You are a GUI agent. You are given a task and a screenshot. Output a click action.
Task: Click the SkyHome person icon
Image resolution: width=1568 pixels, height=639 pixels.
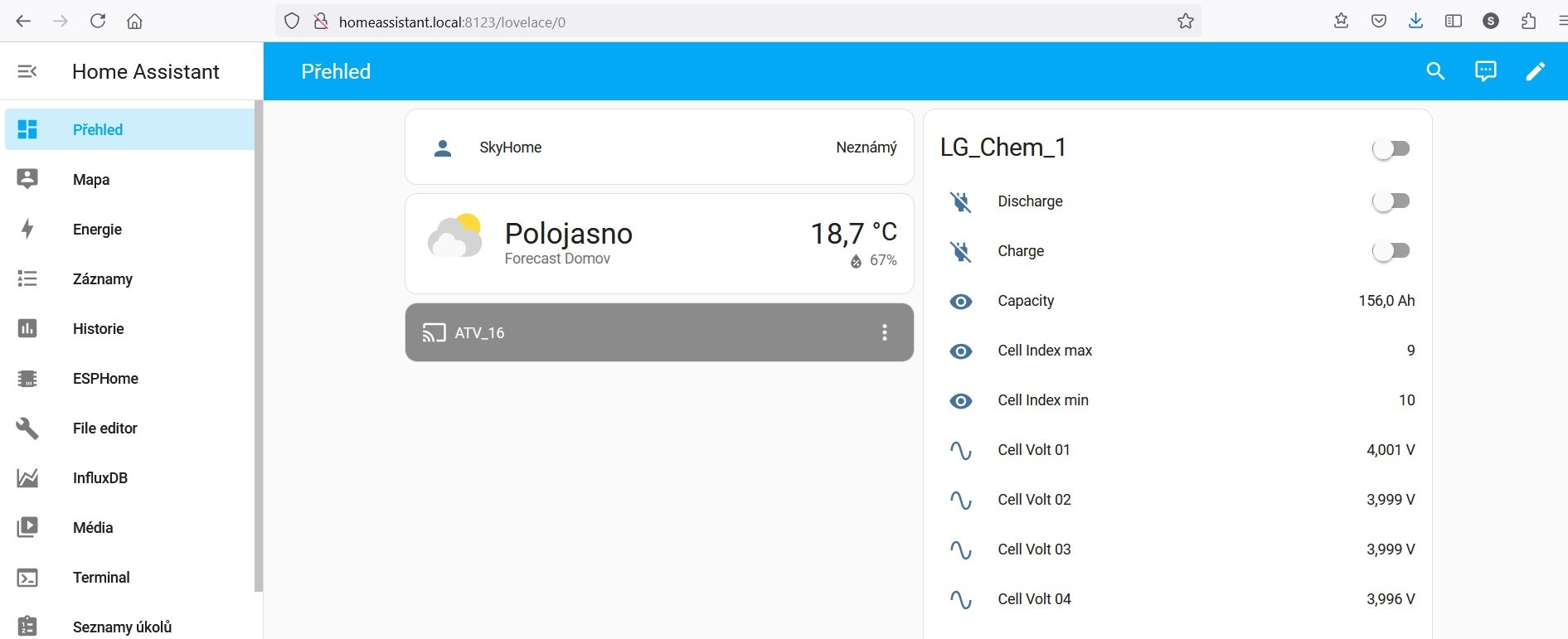443,148
